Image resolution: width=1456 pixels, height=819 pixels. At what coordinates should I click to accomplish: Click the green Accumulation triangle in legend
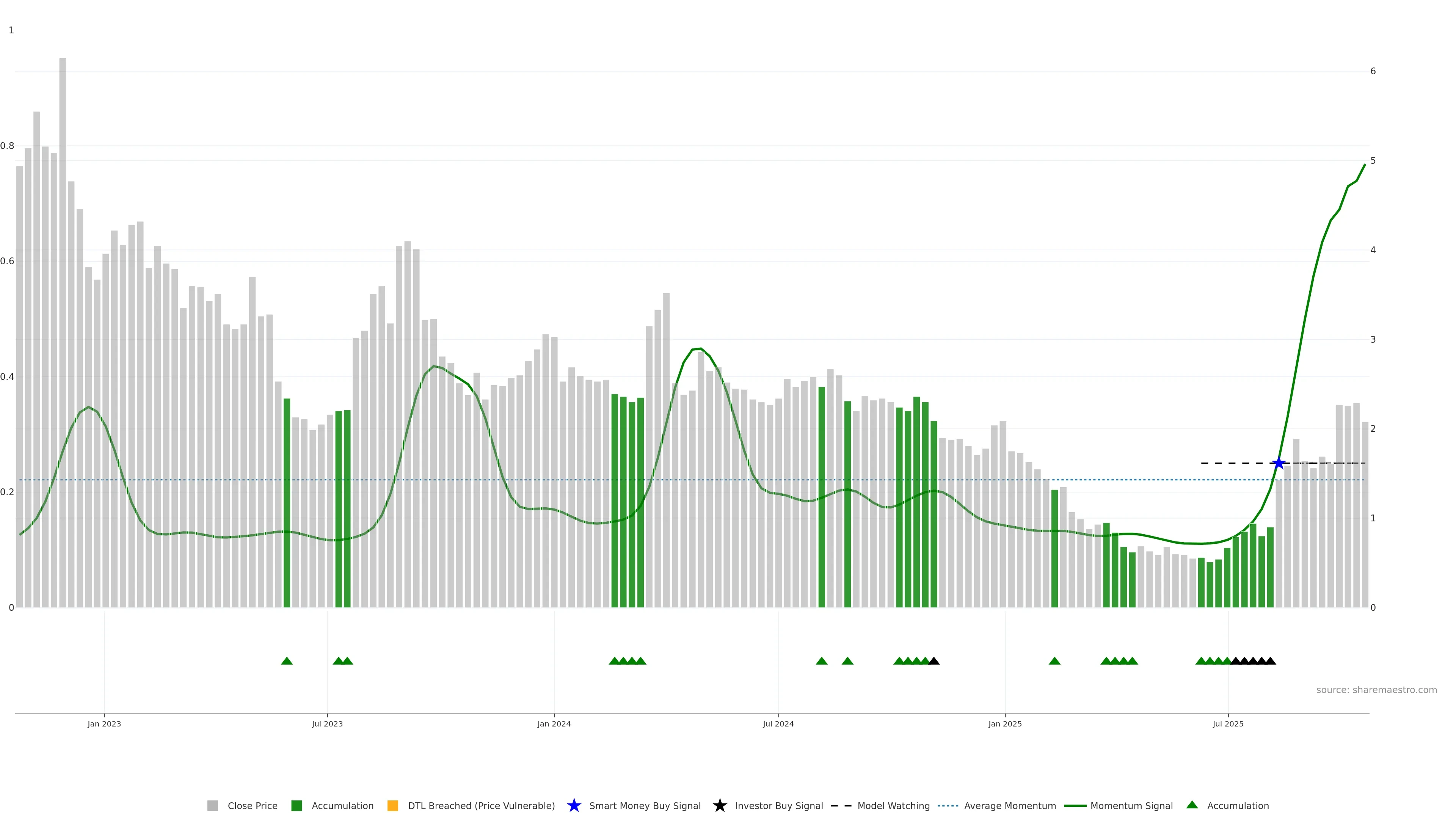tap(1192, 805)
